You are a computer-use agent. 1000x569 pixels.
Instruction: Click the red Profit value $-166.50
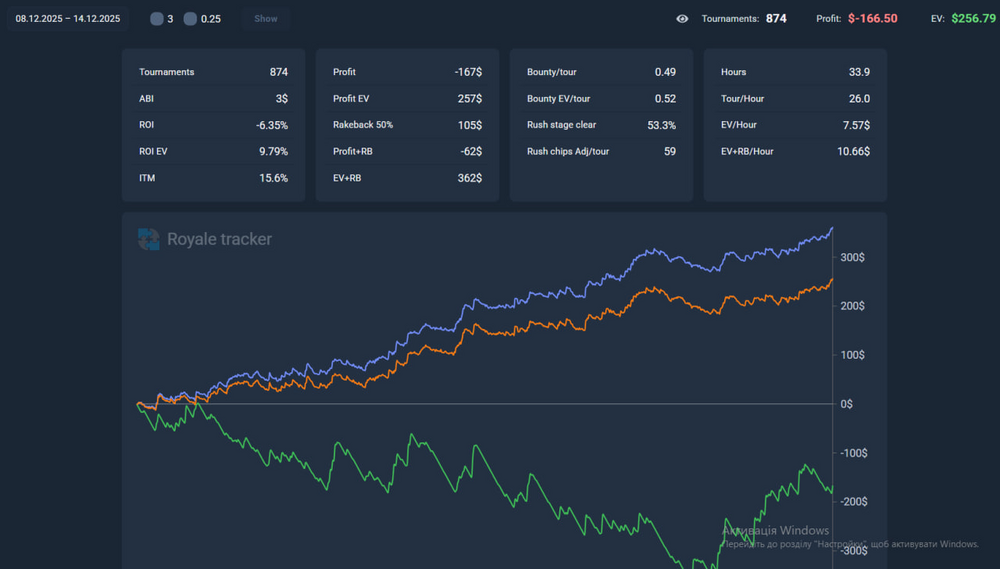[x=872, y=18]
